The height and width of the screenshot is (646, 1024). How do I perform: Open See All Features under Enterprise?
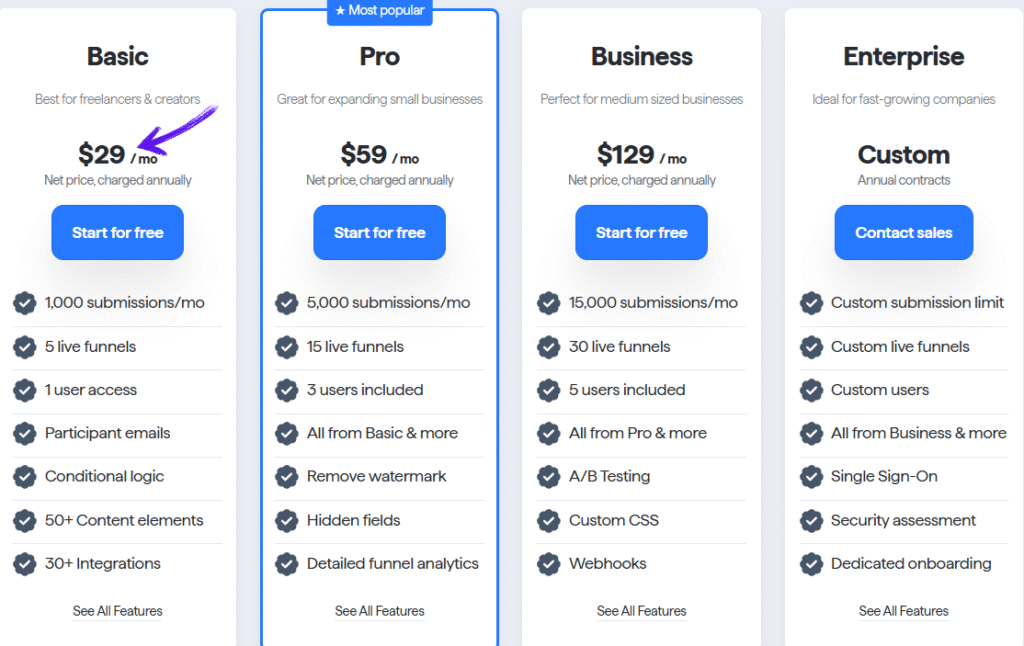coord(903,611)
